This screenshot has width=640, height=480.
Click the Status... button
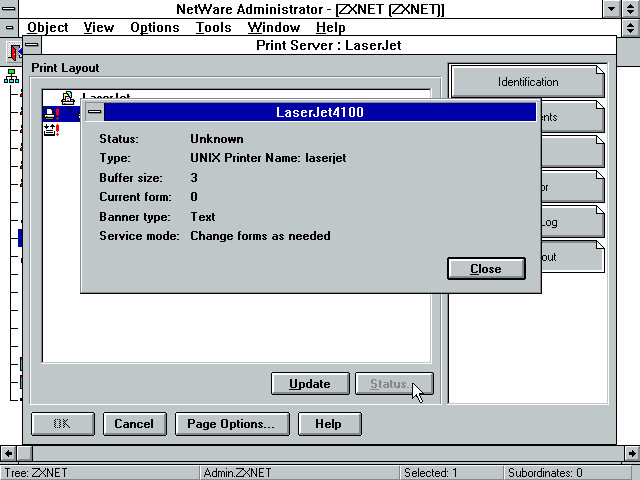coord(394,384)
